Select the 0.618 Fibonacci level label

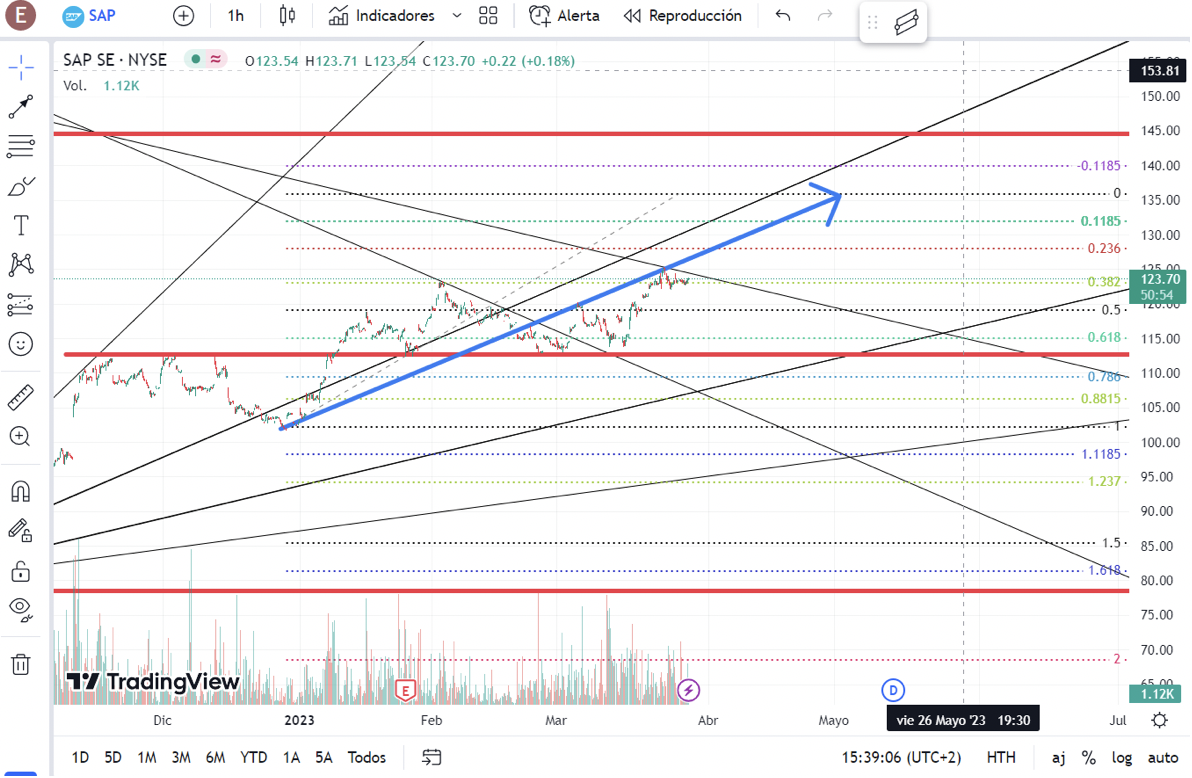click(x=1103, y=337)
